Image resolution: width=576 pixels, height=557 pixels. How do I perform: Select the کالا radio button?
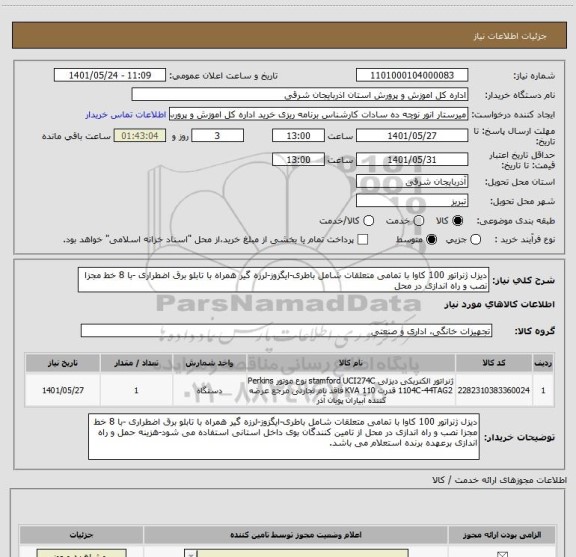coord(458,221)
